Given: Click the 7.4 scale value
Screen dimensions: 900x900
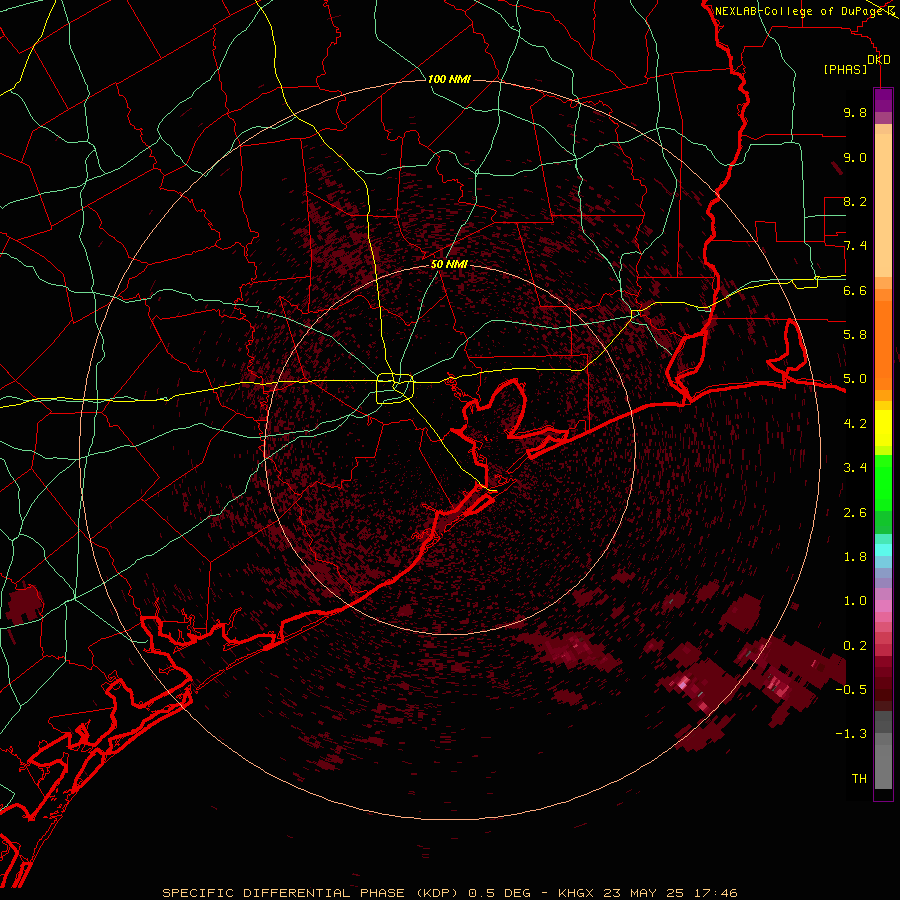Looking at the screenshot, I should 855,246.
